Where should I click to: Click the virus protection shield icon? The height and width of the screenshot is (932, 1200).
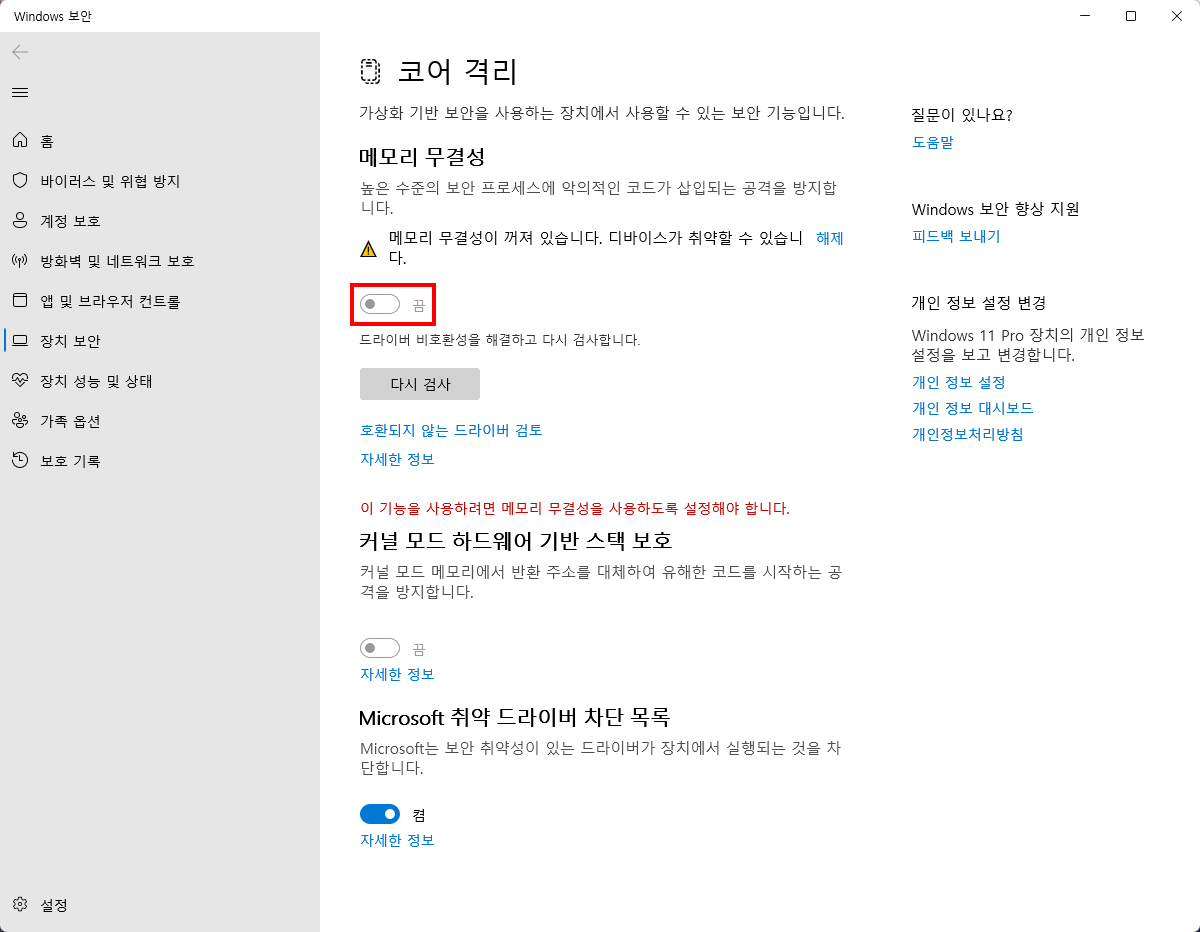20,181
